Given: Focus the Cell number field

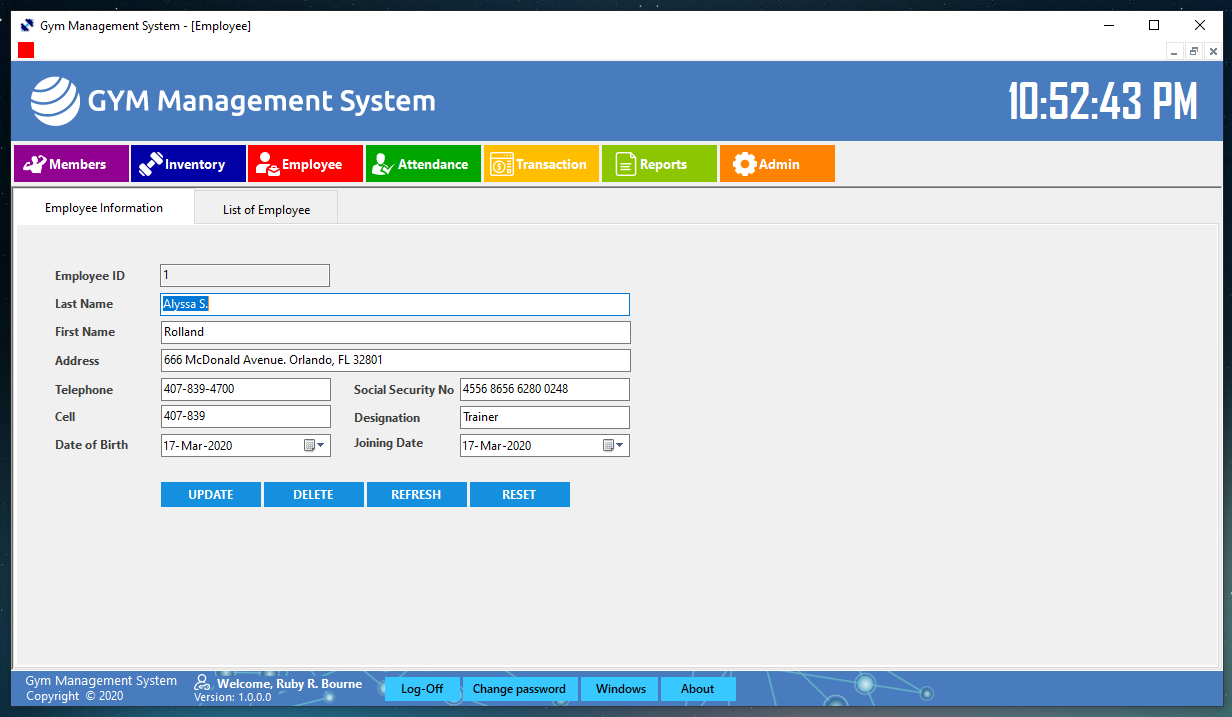Looking at the screenshot, I should point(246,416).
